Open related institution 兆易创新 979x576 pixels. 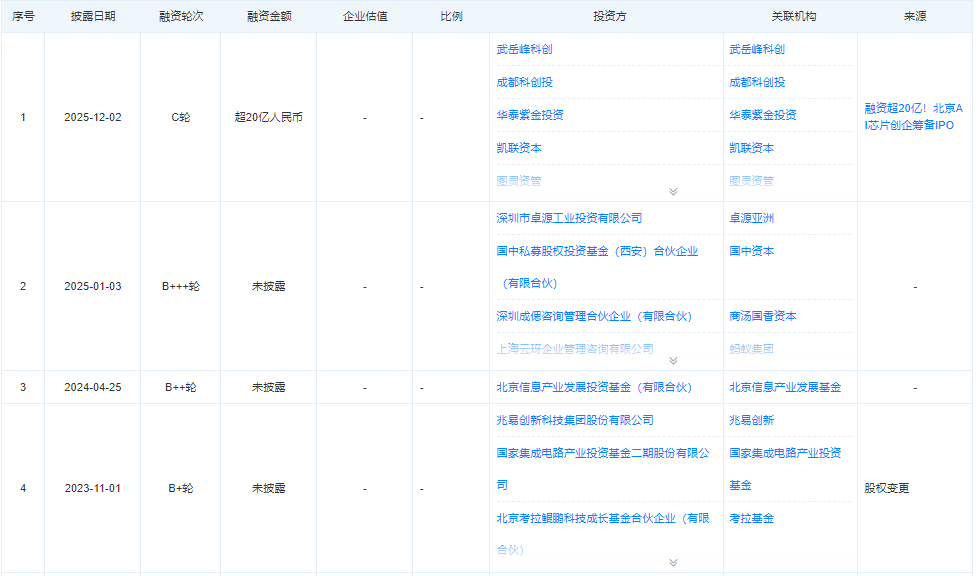coord(751,420)
